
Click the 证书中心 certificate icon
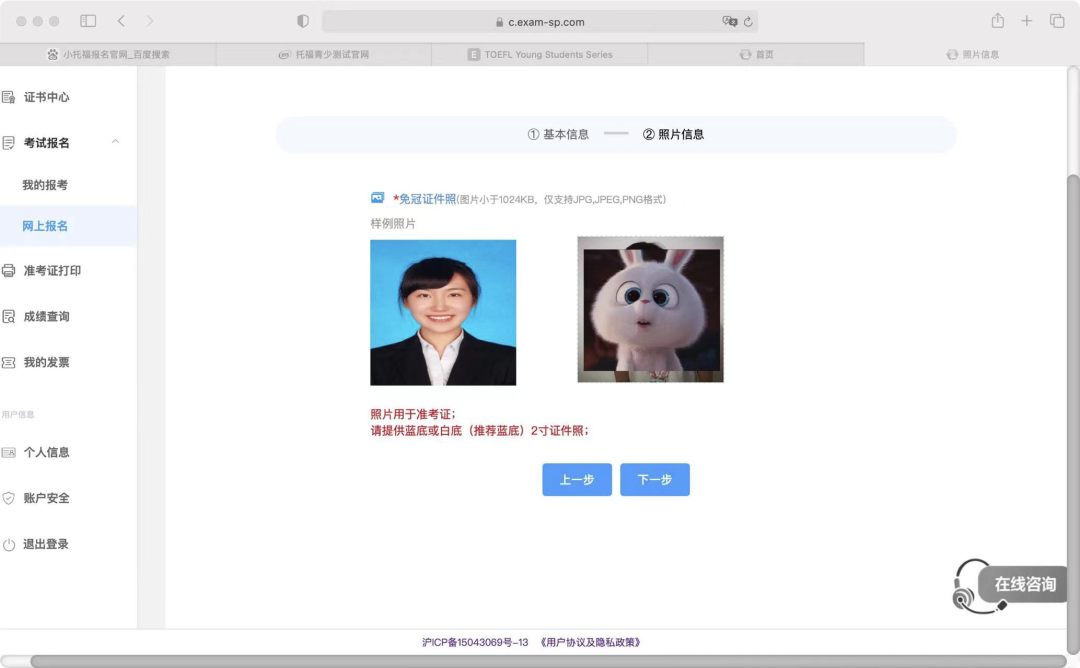click(x=8, y=97)
